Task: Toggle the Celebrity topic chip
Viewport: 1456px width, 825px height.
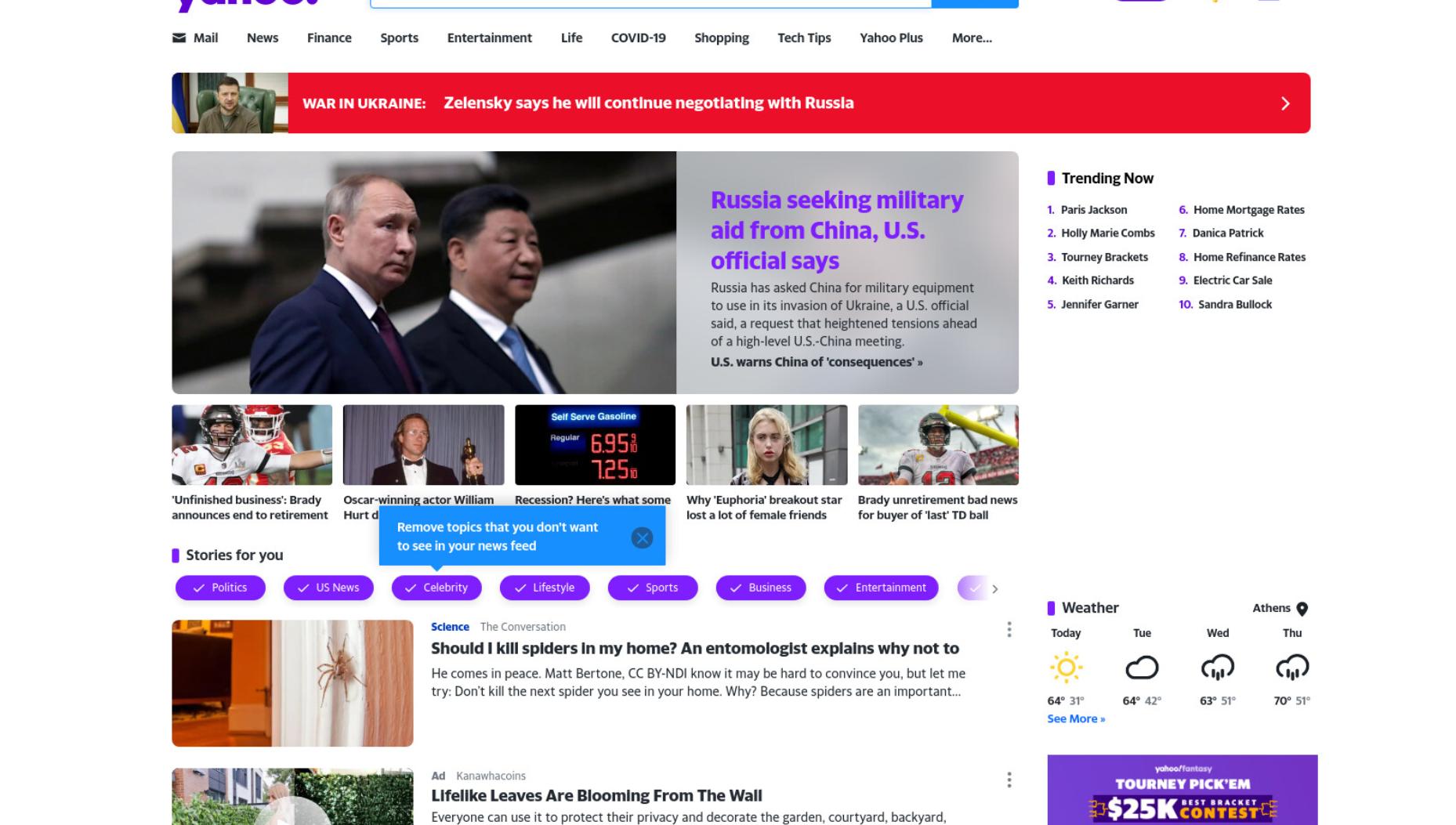Action: (x=436, y=588)
